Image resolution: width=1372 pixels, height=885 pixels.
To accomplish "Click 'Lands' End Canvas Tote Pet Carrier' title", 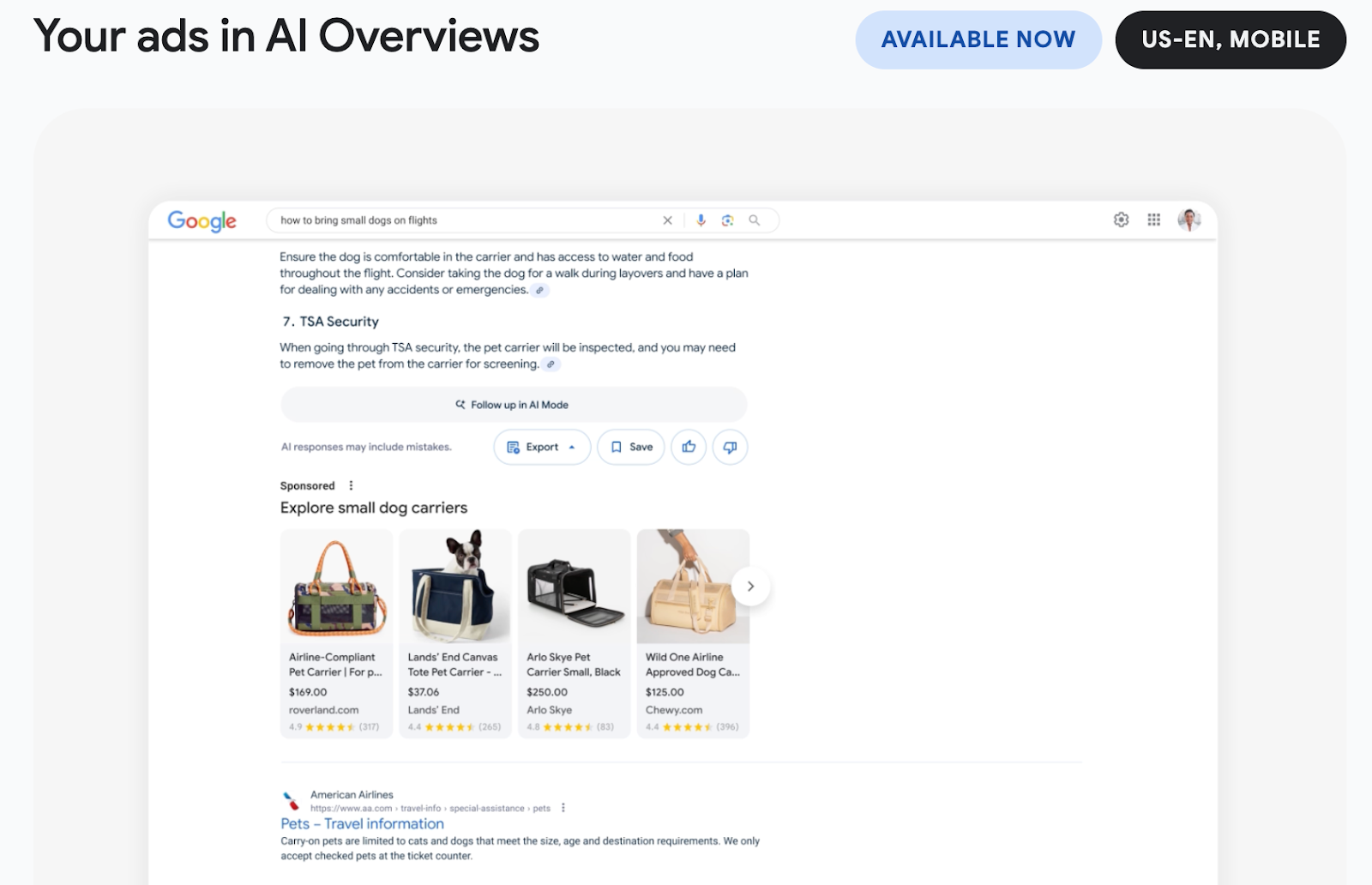I will (x=454, y=665).
